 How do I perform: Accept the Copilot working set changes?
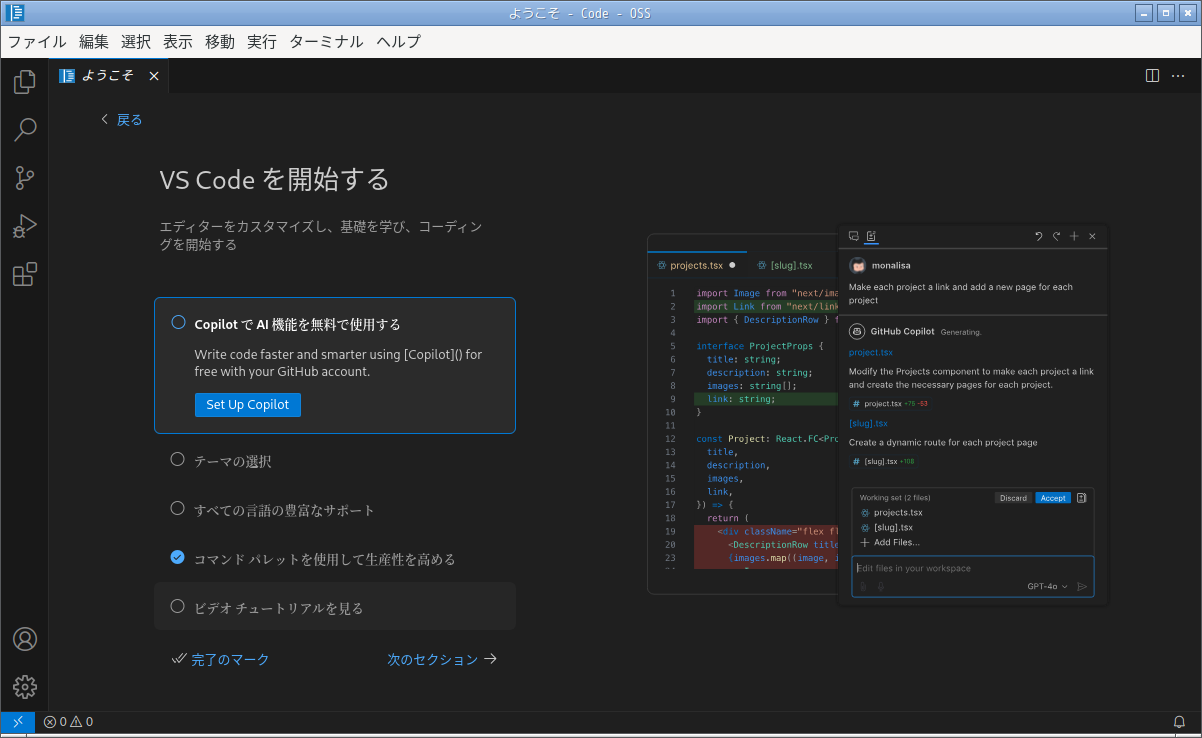coord(1052,497)
